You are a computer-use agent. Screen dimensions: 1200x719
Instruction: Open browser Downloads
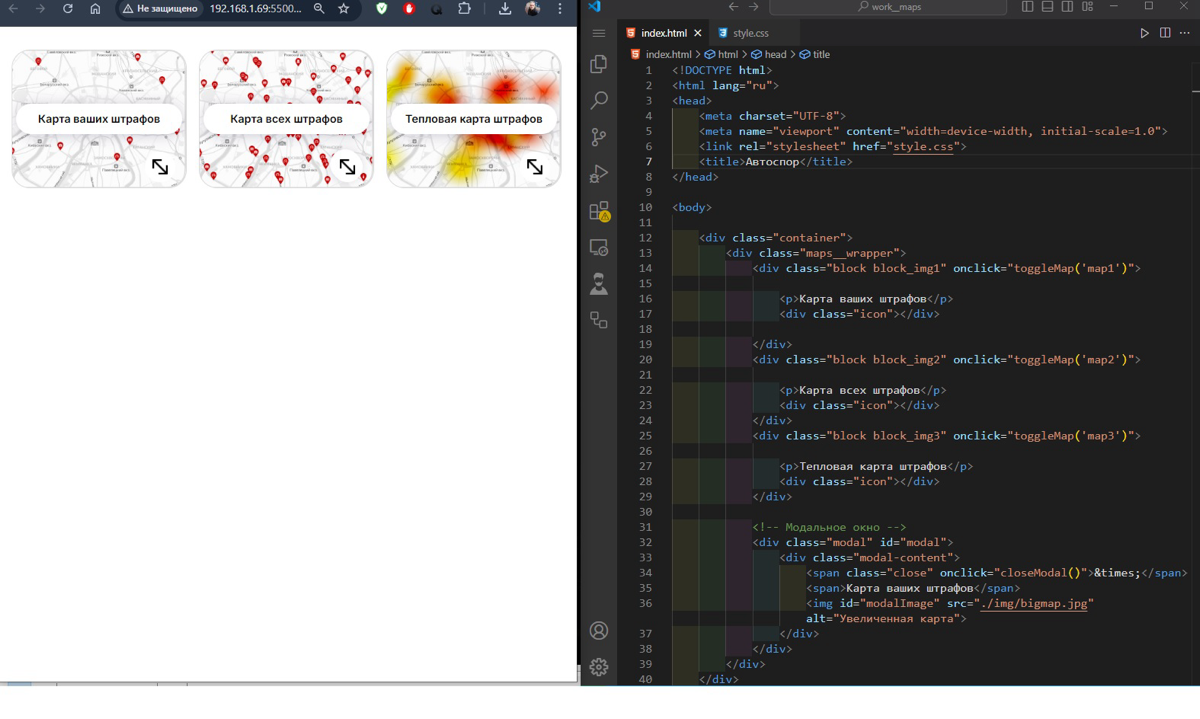tap(505, 9)
